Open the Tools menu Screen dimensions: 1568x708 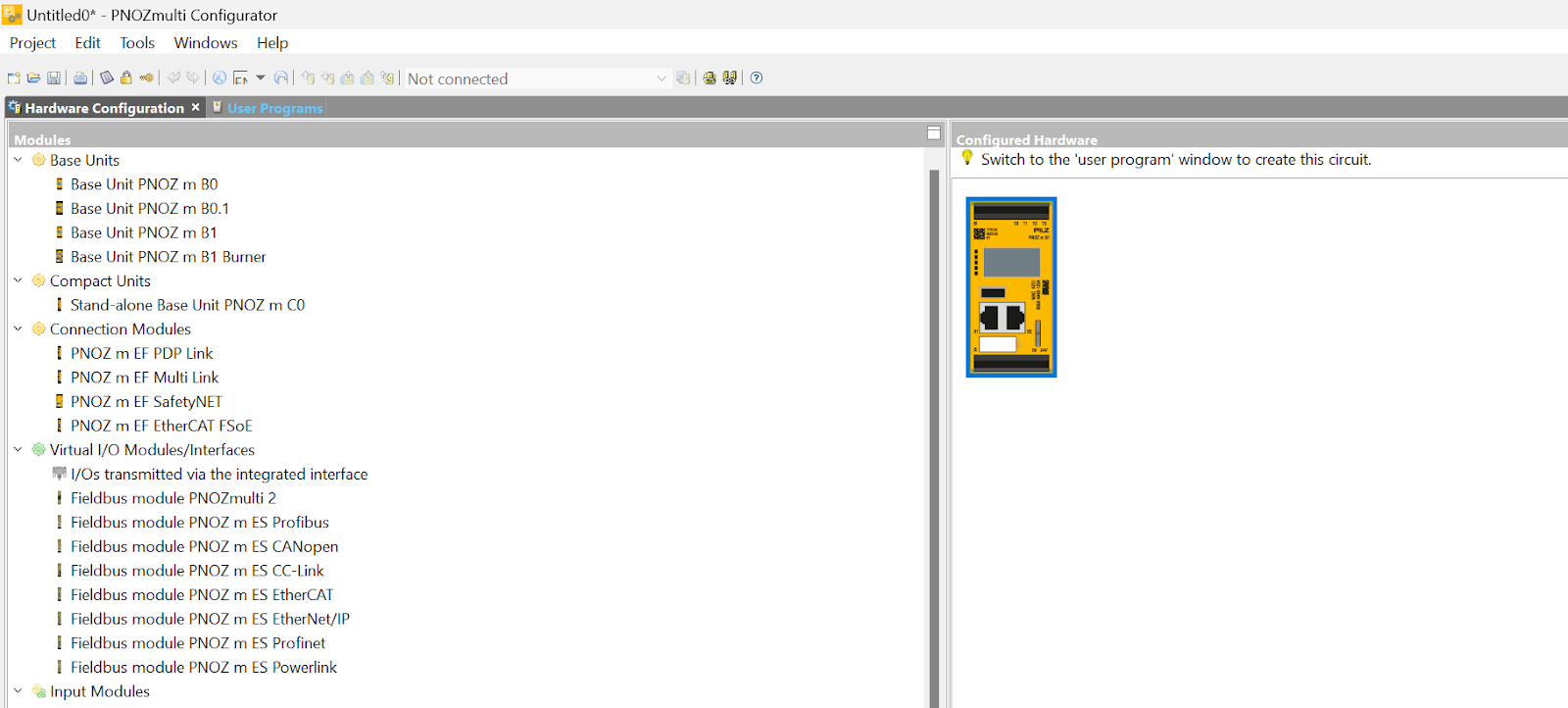coord(137,43)
